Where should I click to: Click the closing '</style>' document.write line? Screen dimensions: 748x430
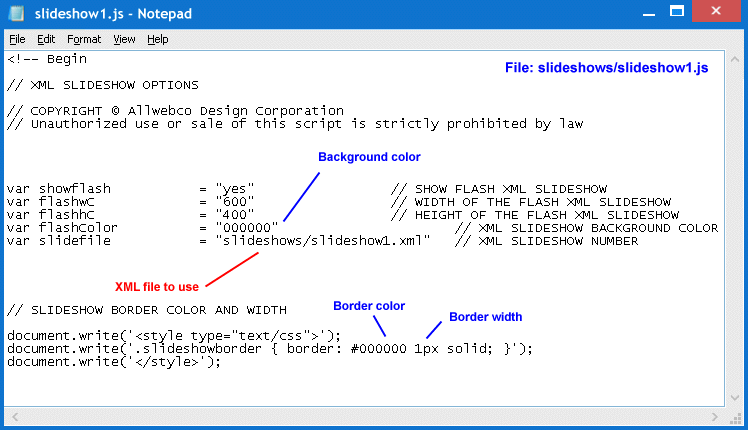click(x=114, y=362)
